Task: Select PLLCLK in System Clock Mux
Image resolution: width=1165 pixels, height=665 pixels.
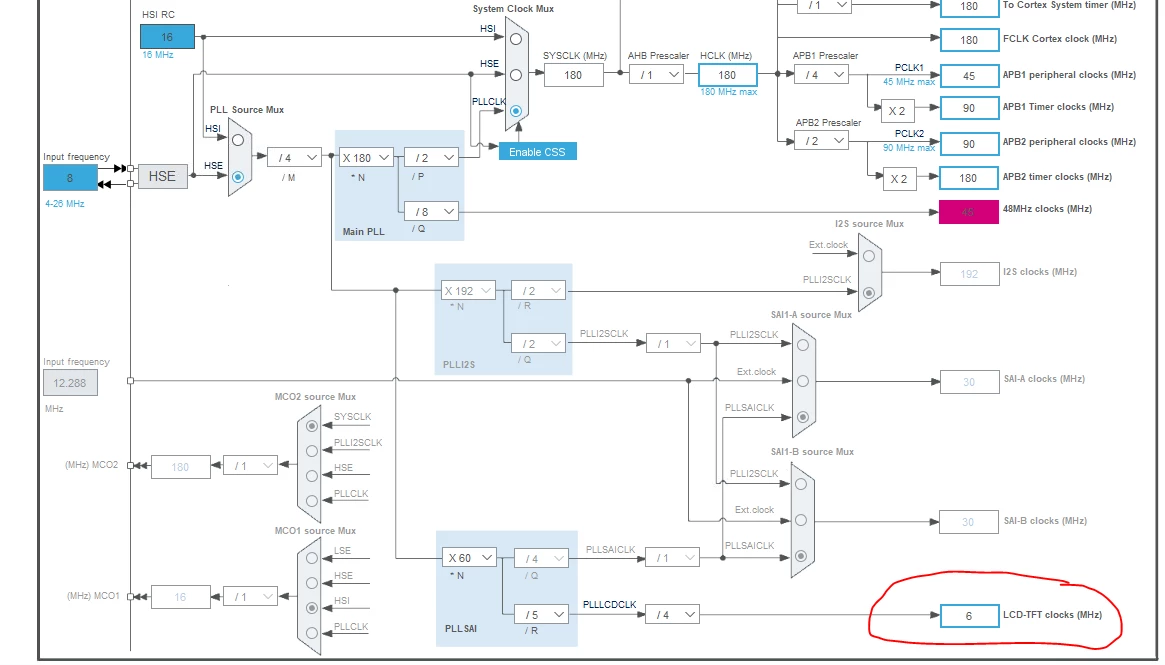Action: (x=516, y=111)
